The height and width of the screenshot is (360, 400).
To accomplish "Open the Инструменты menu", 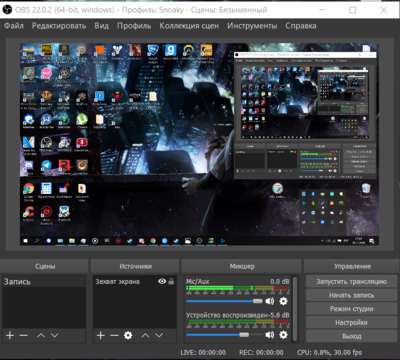I will pyautogui.click(x=252, y=26).
